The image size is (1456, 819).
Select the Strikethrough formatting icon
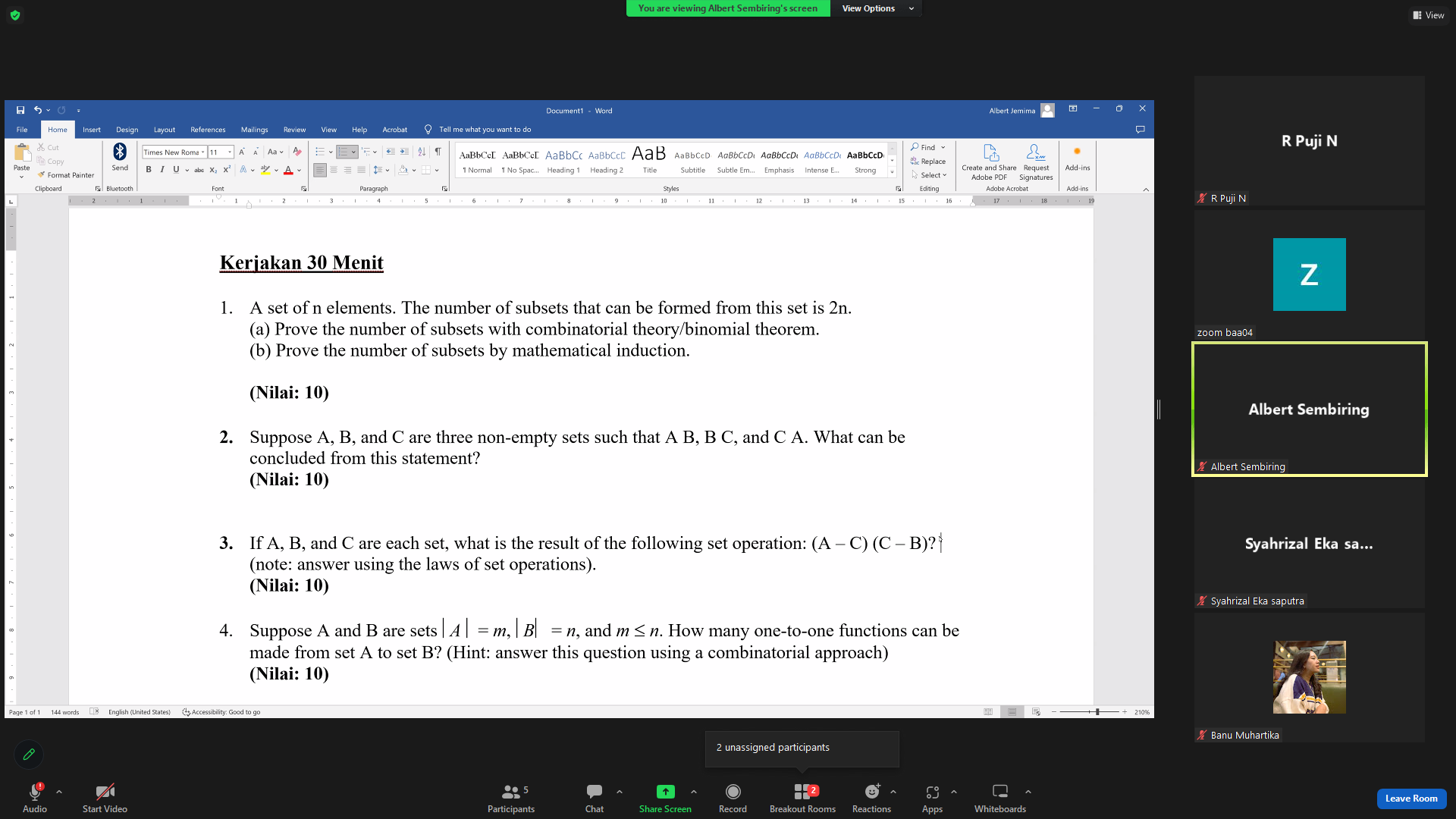(199, 170)
